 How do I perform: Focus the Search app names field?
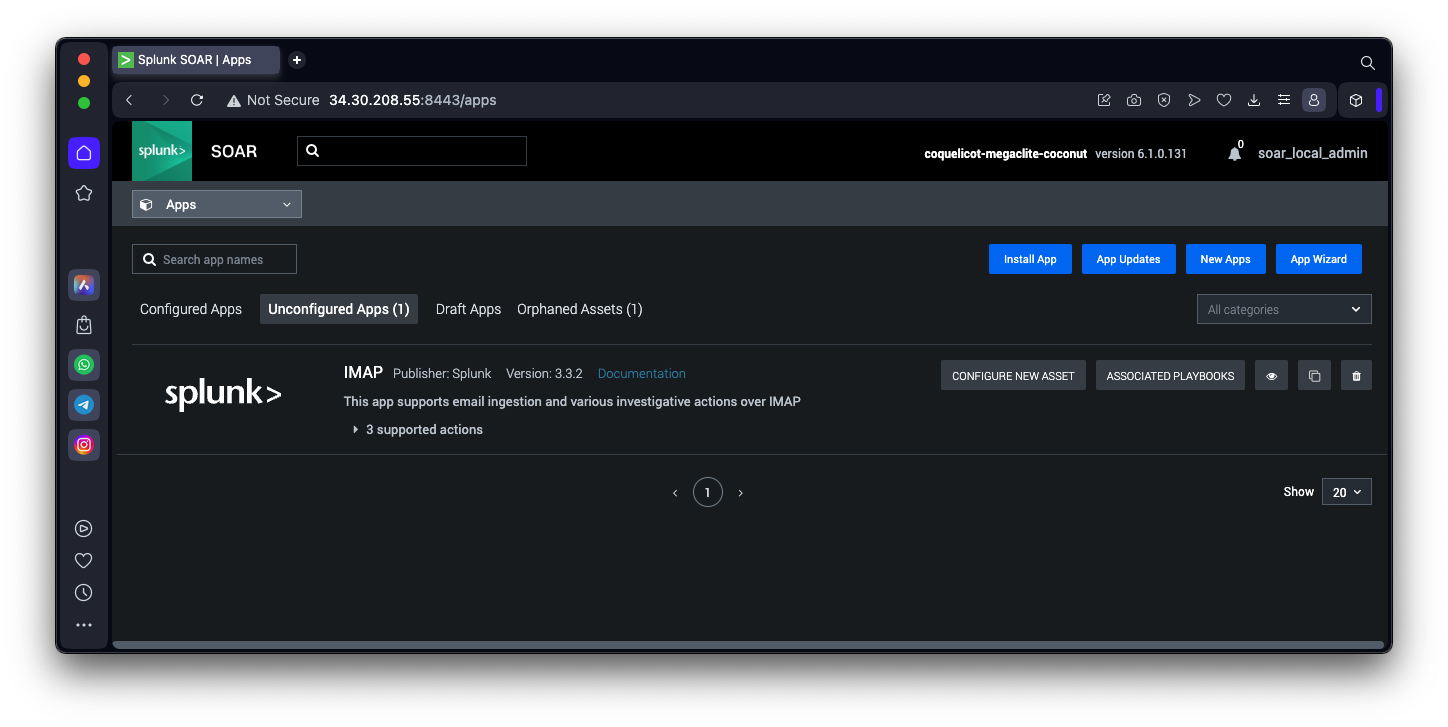214,259
